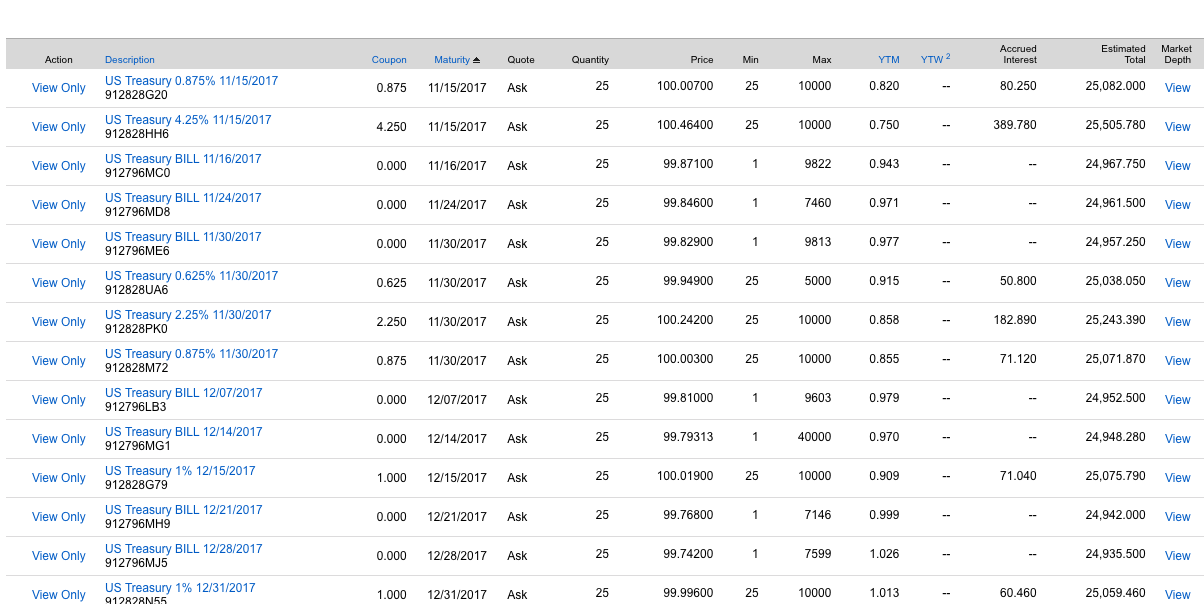Select US Treasury BILL 12/21/2017 link
Viewport: 1204px width, 604px height.
point(184,510)
